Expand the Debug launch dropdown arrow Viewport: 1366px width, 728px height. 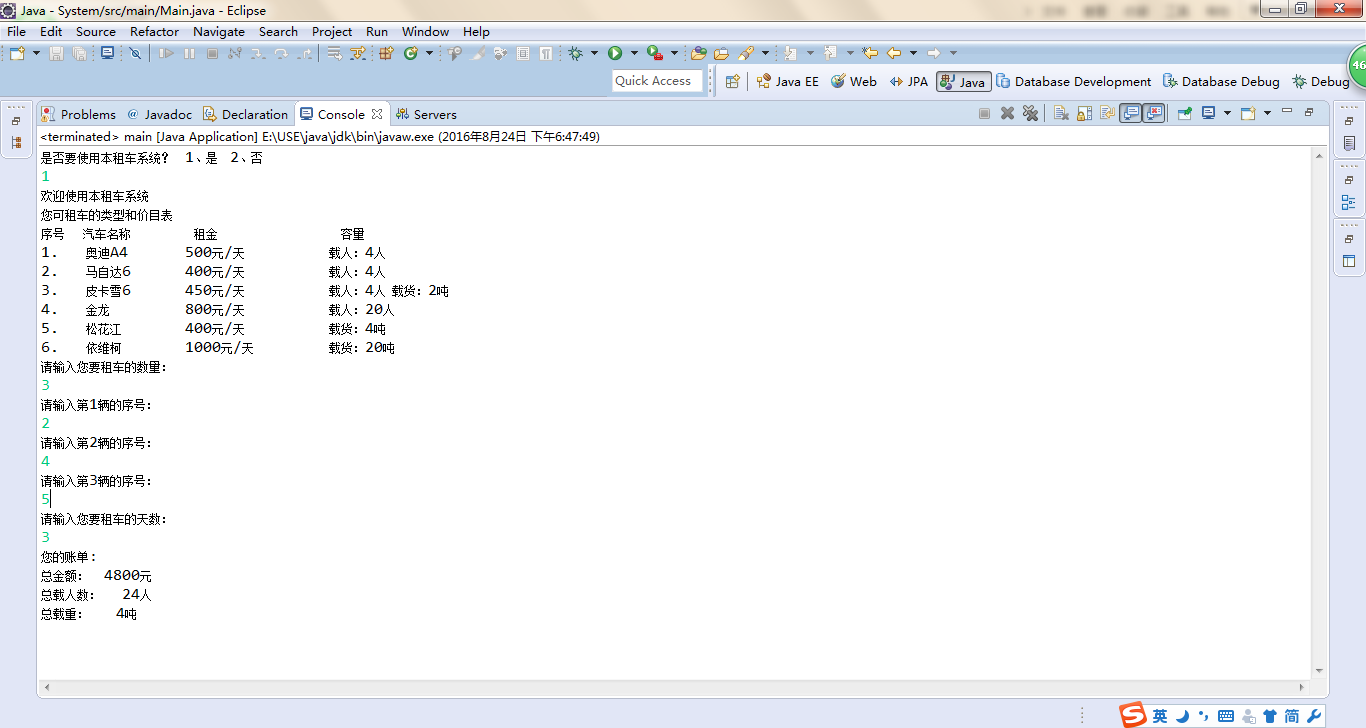(x=594, y=53)
